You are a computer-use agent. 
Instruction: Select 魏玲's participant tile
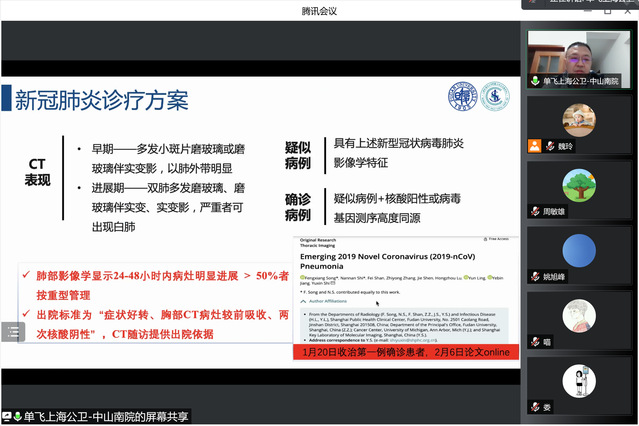tap(578, 120)
